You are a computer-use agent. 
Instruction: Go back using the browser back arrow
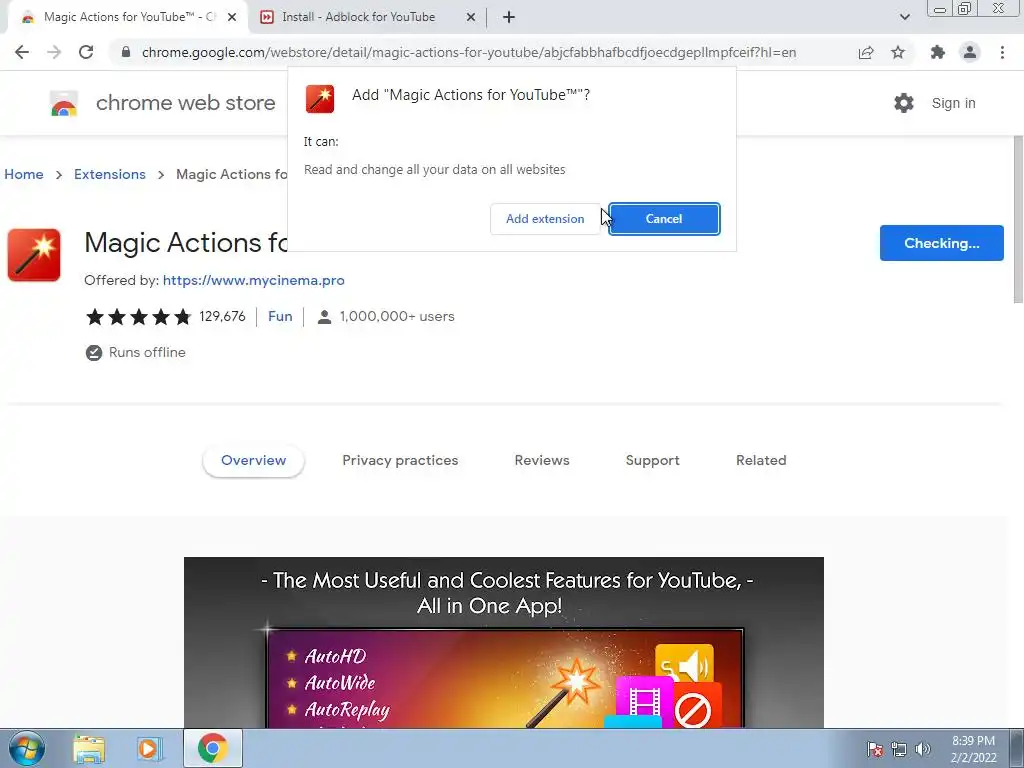22,52
